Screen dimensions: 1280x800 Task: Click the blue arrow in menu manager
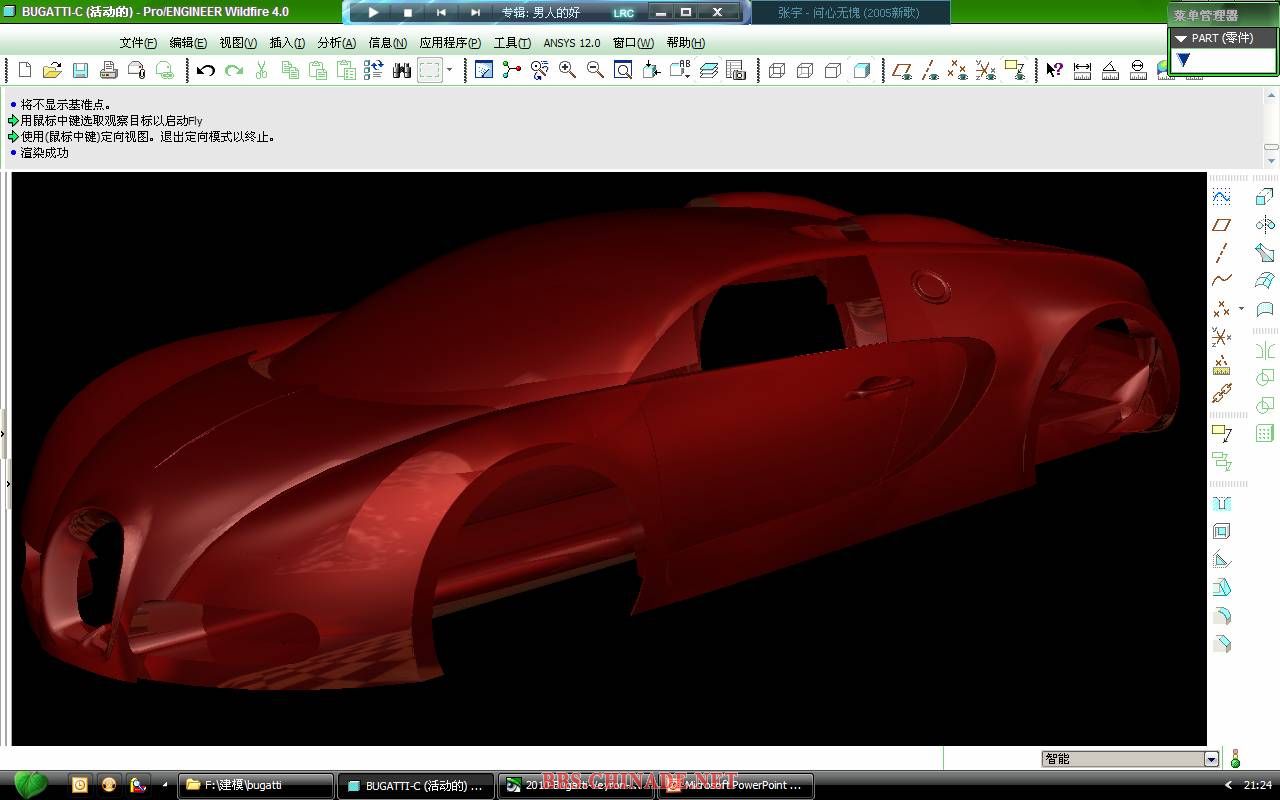1183,60
